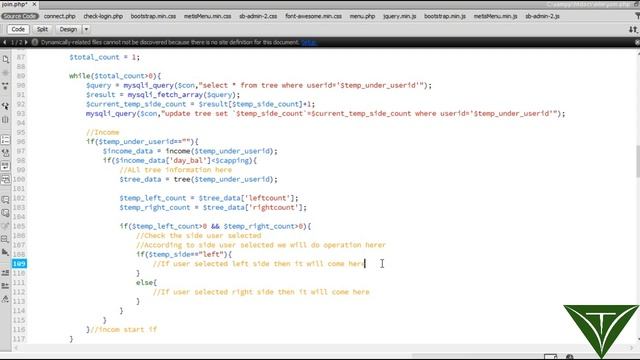This screenshot has width=640, height=360.
Task: Click the Outdent Code icon
Action: [5, 286]
